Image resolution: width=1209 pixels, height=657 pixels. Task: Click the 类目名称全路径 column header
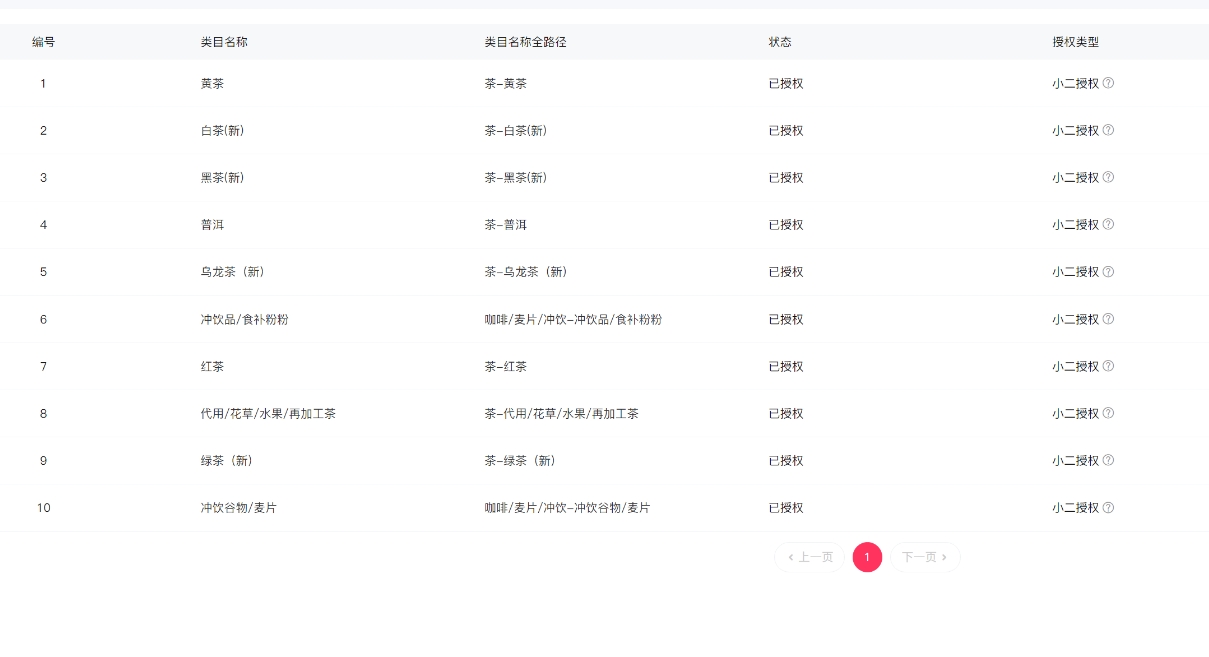[x=526, y=42]
